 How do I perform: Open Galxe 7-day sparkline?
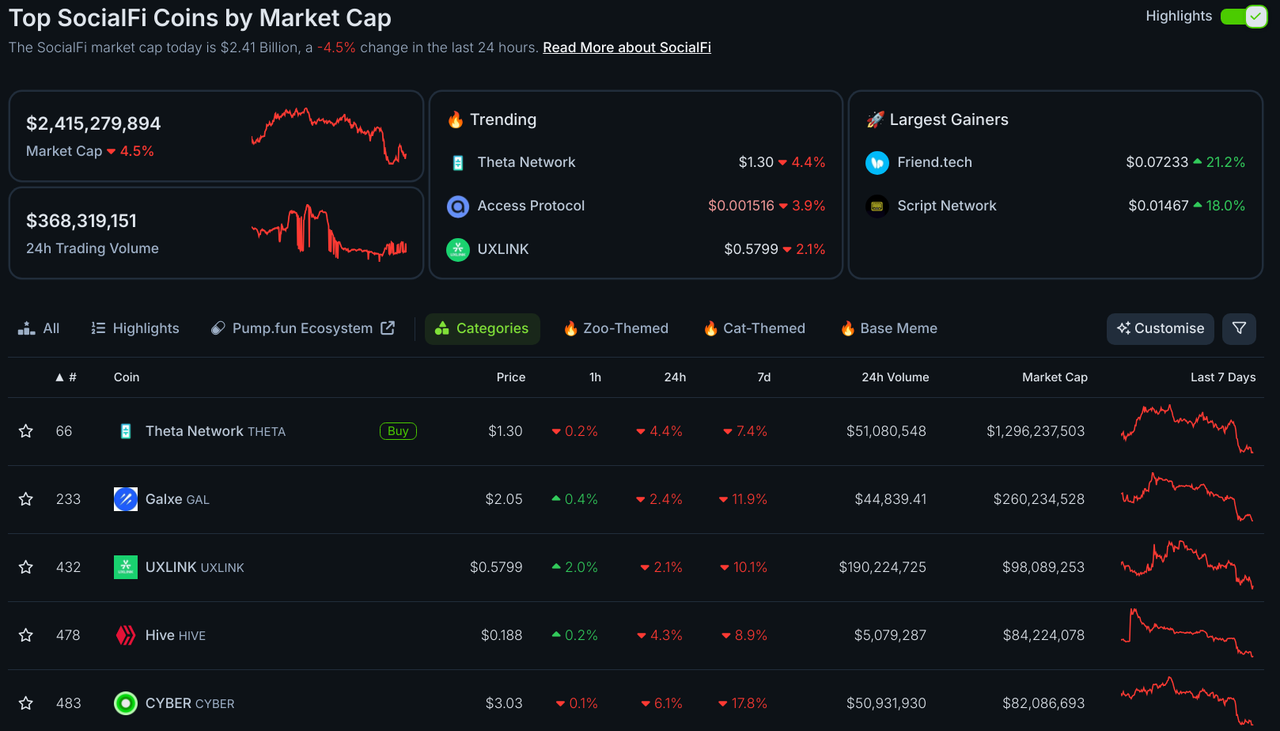(1187, 498)
